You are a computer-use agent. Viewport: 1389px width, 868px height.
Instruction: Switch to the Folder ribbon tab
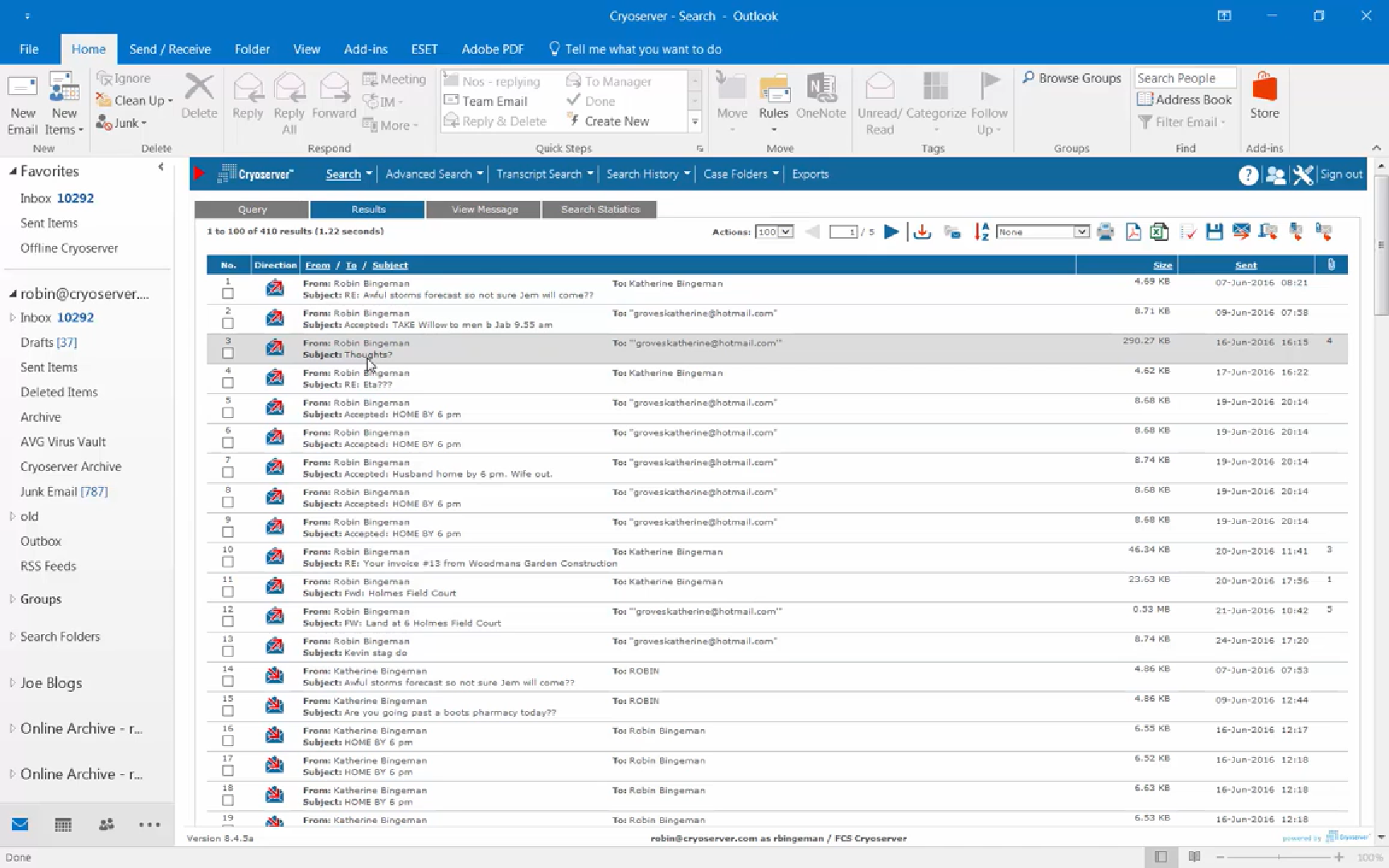252,49
